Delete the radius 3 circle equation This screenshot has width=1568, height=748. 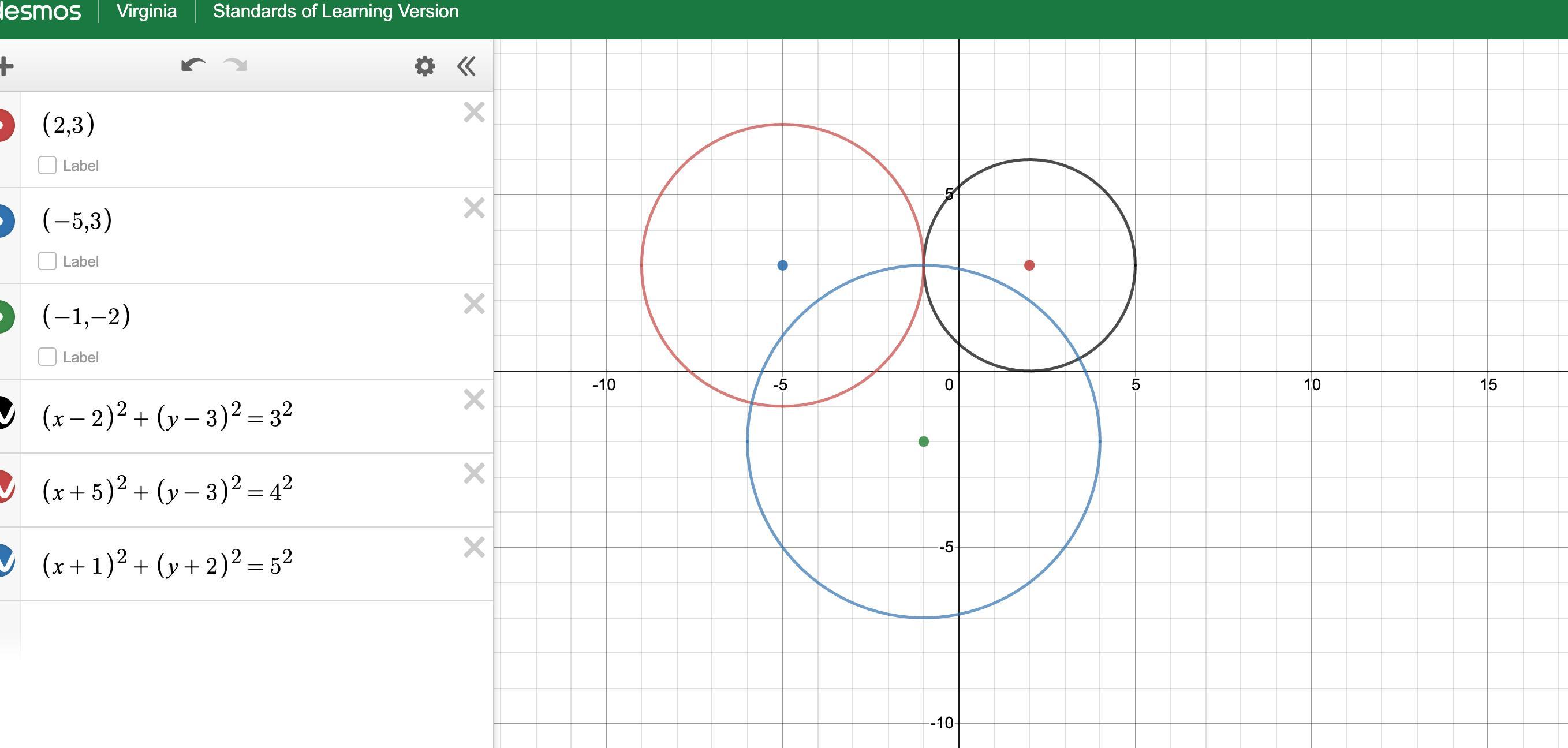(x=473, y=400)
